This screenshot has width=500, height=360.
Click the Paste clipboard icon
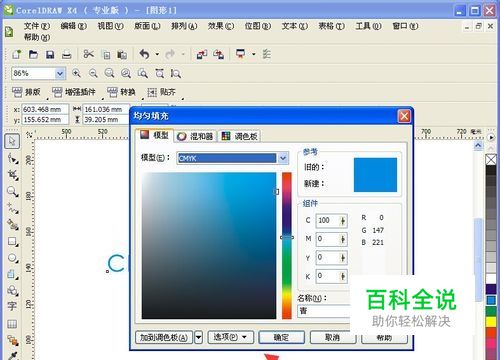tap(122, 54)
